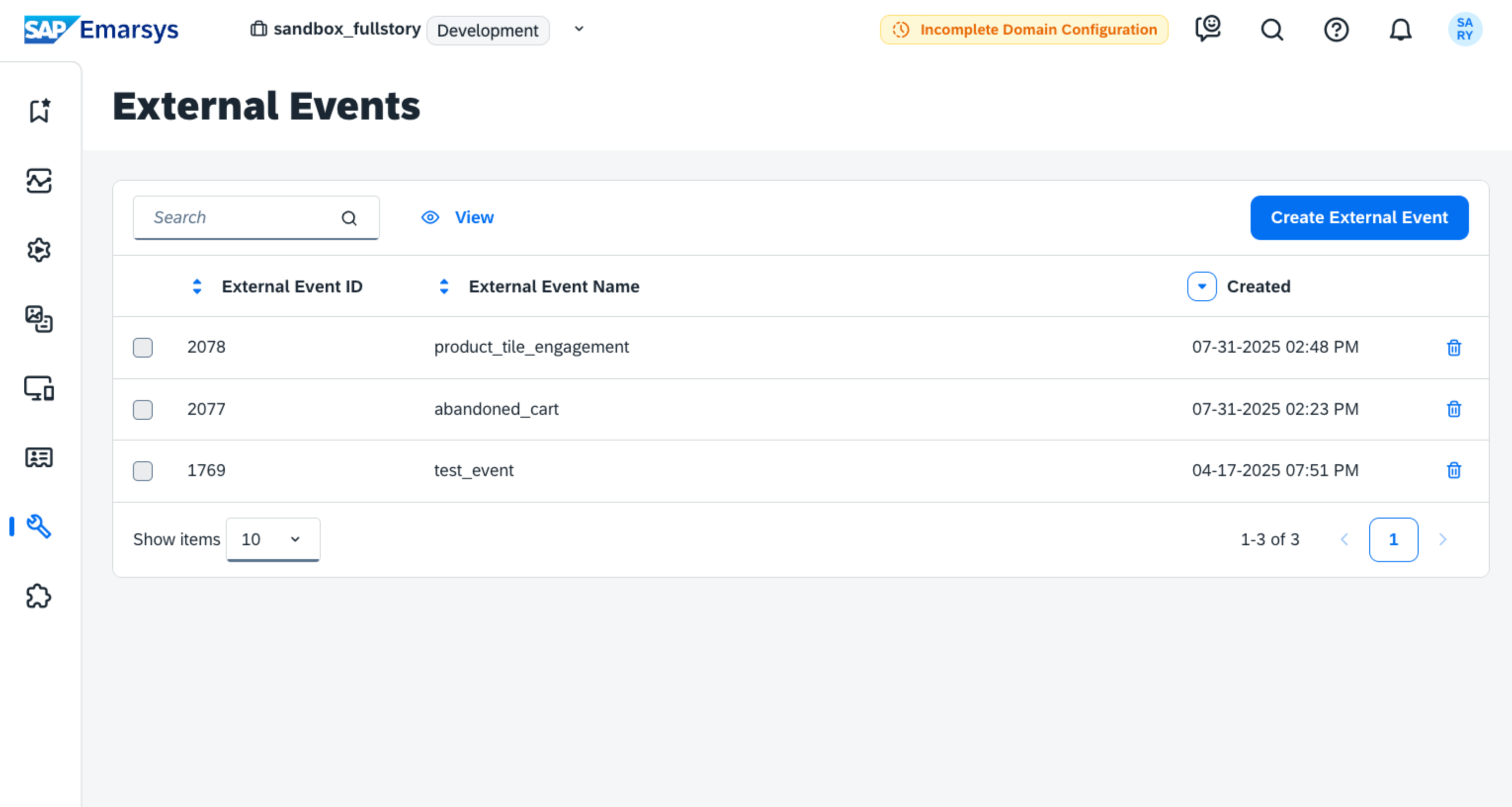Image resolution: width=1512 pixels, height=807 pixels.
Task: Tick the test_event row checkbox
Action: 143,470
